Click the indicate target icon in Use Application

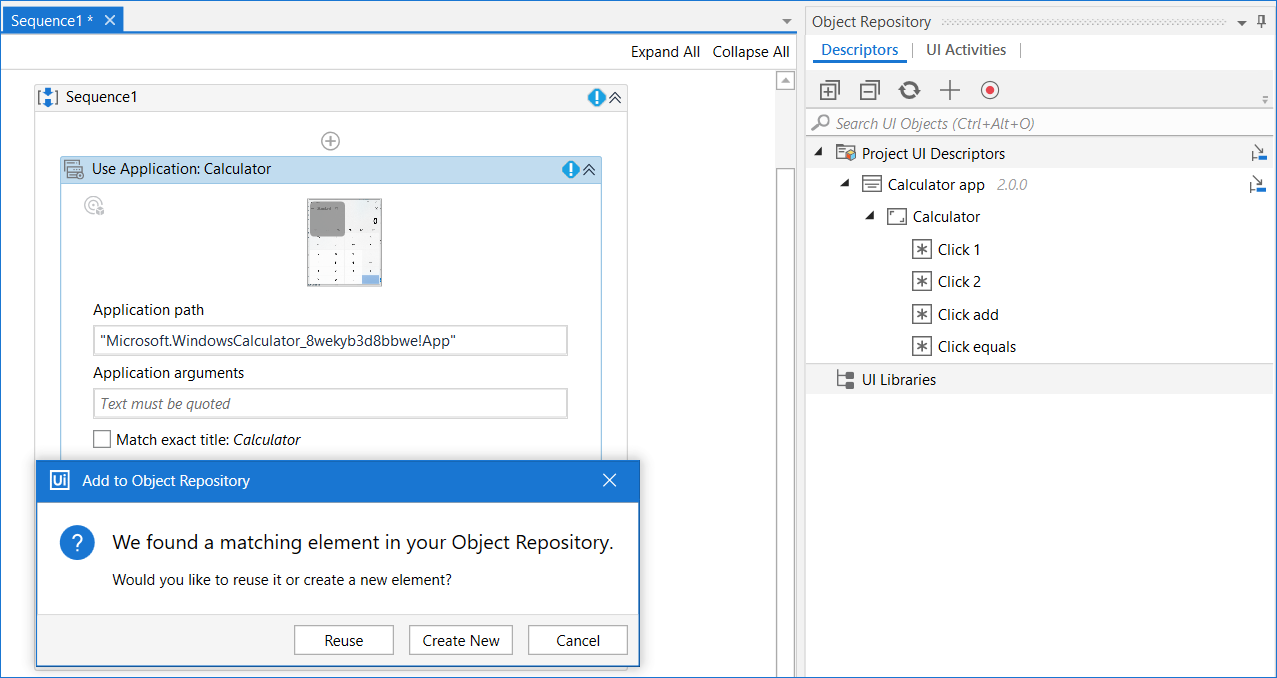click(x=94, y=206)
